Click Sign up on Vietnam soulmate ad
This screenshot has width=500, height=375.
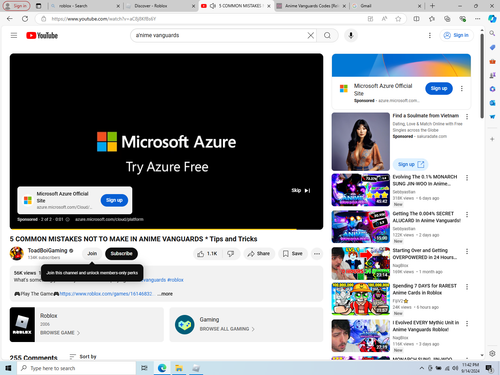pyautogui.click(x=411, y=164)
